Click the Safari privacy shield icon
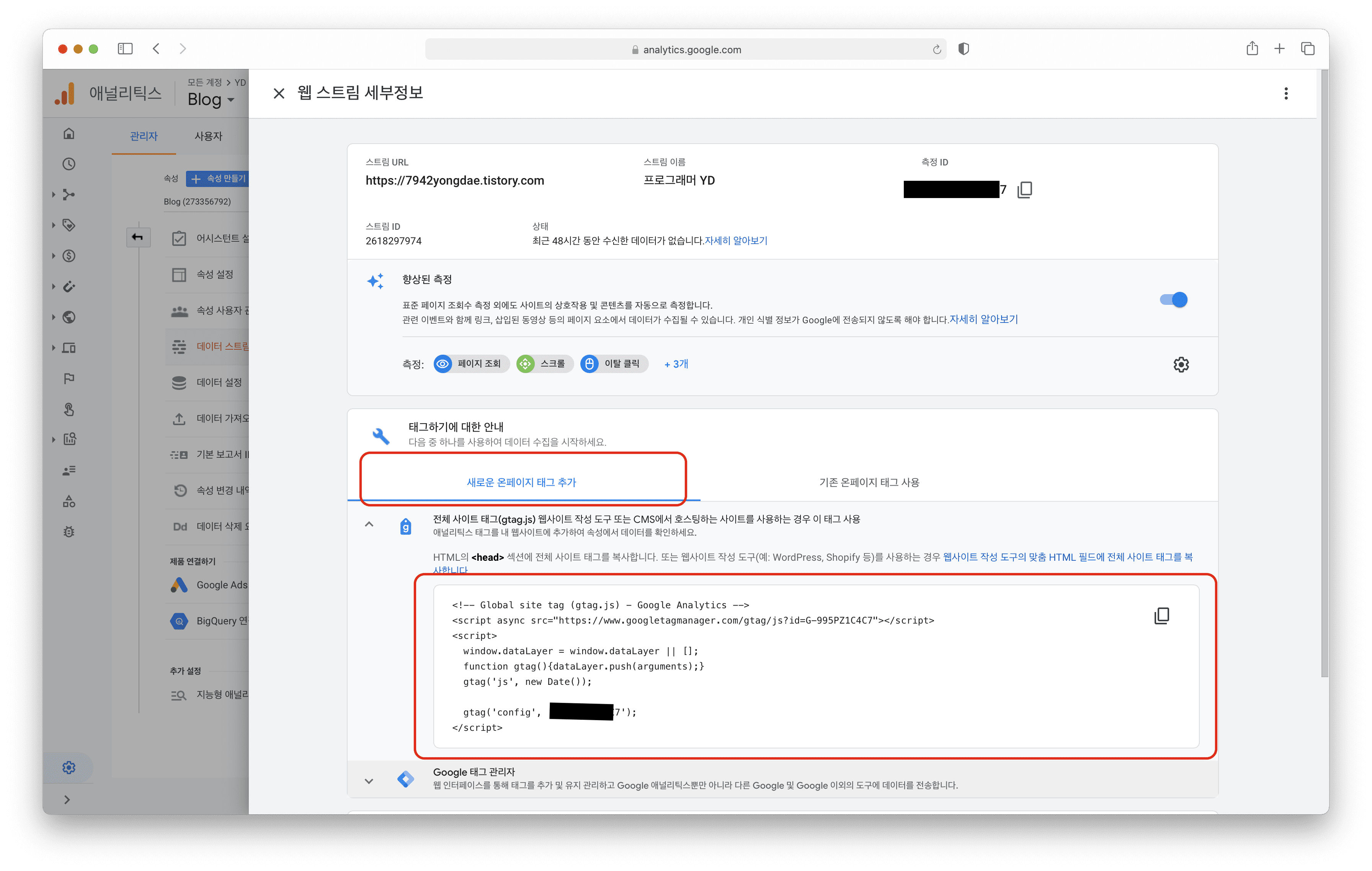The image size is (1372, 871). 964,49
